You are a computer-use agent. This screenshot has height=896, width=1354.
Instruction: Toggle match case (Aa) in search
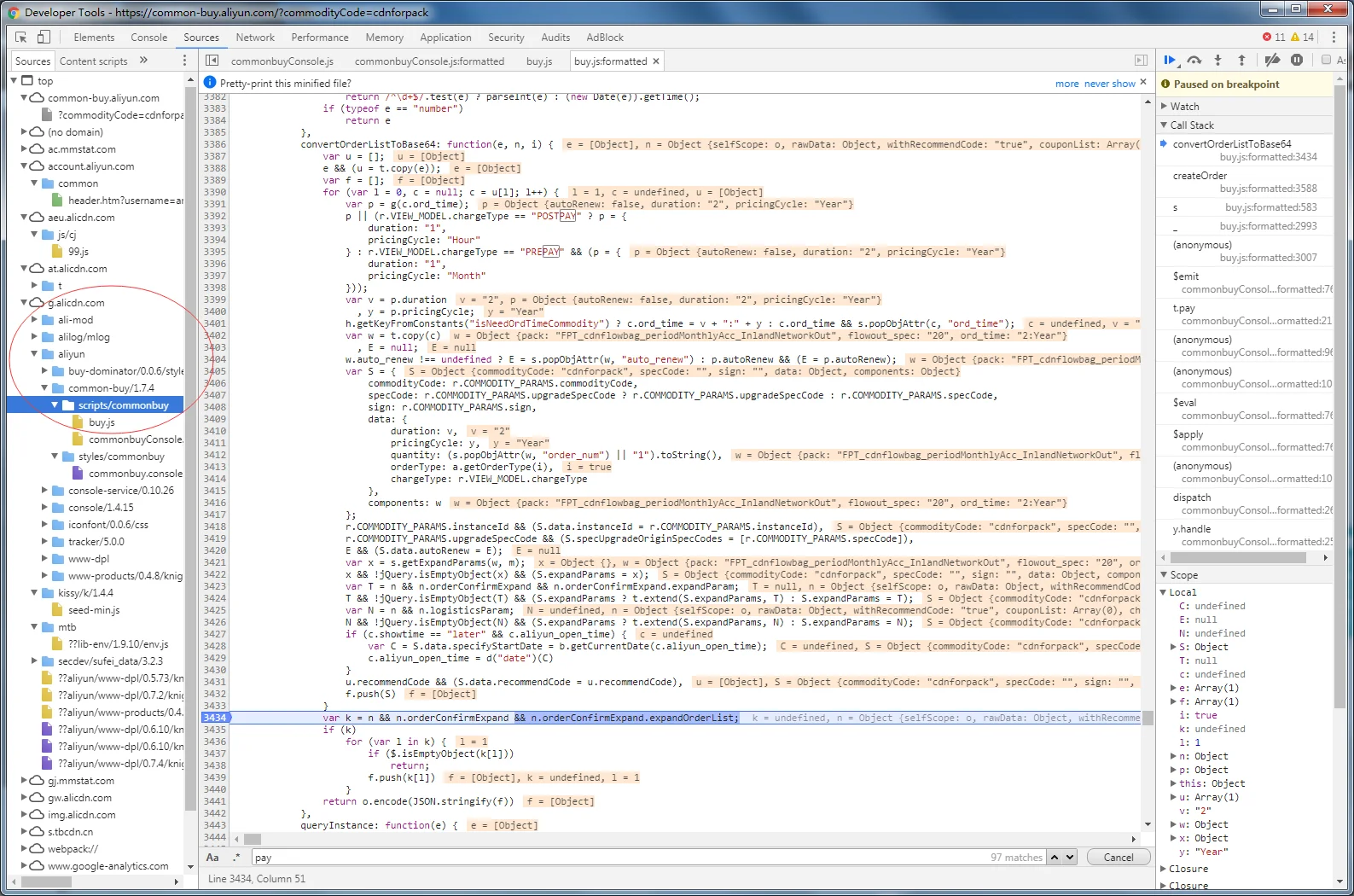click(212, 858)
